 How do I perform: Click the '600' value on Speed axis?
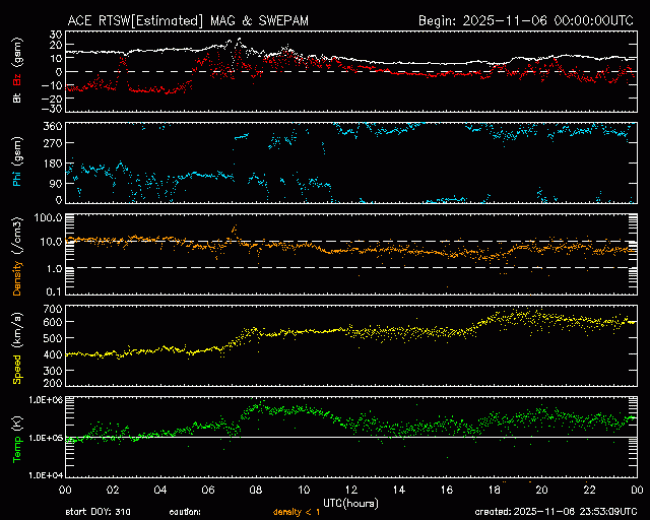click(x=53, y=322)
